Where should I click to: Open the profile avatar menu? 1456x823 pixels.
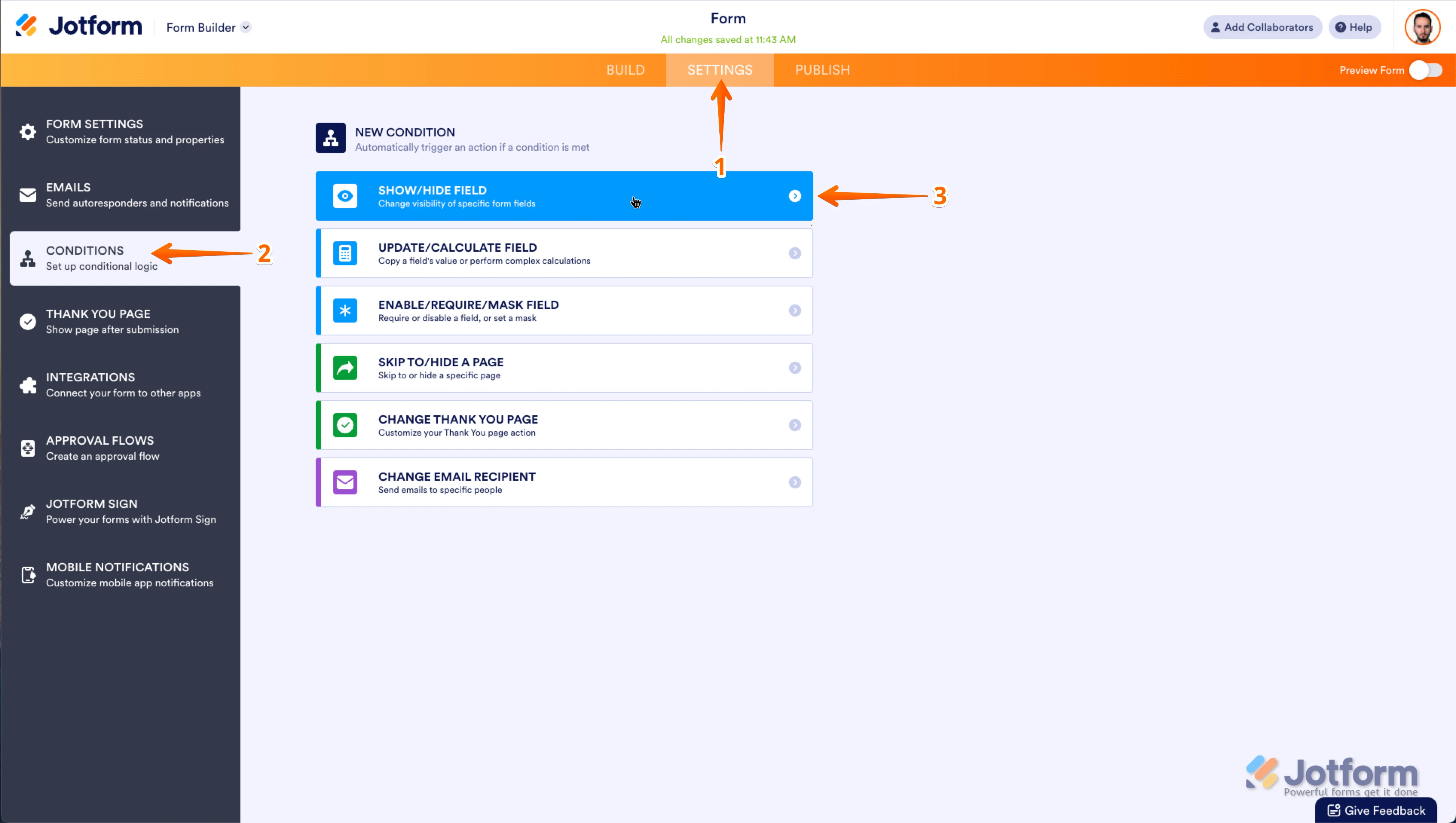pyautogui.click(x=1423, y=26)
